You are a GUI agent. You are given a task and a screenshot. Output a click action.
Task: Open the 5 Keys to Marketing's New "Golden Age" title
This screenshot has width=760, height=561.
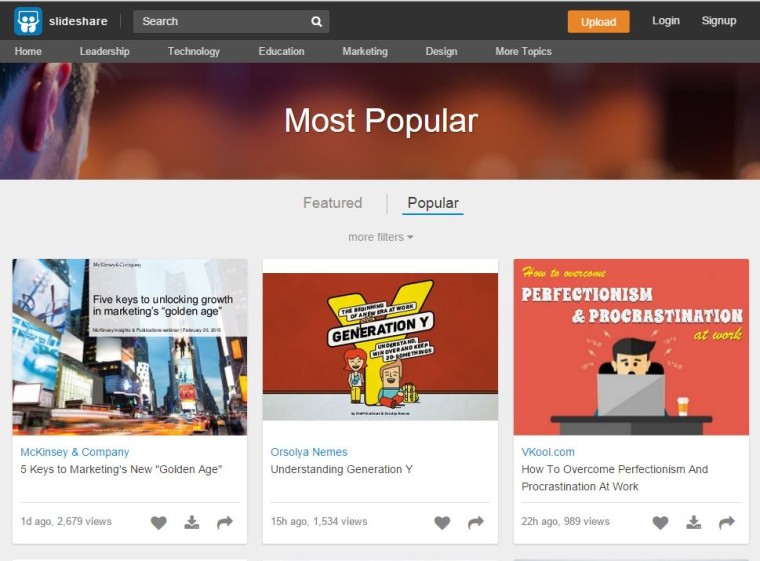point(121,469)
